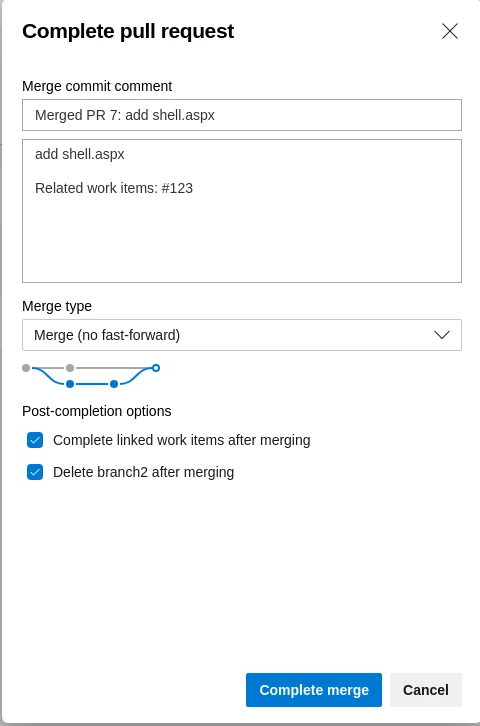Image resolution: width=480 pixels, height=726 pixels.
Task: Click 'Related work items: #123' line in description
Action: pyautogui.click(x=114, y=188)
